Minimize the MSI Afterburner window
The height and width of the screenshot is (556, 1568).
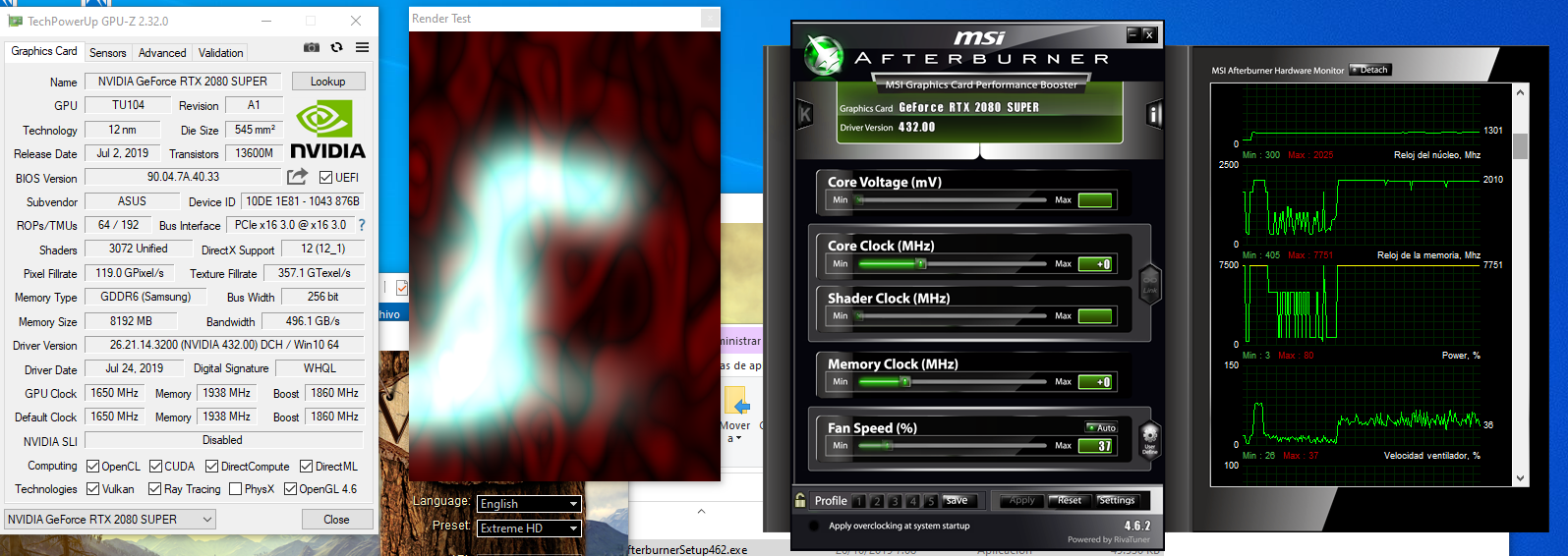1132,34
